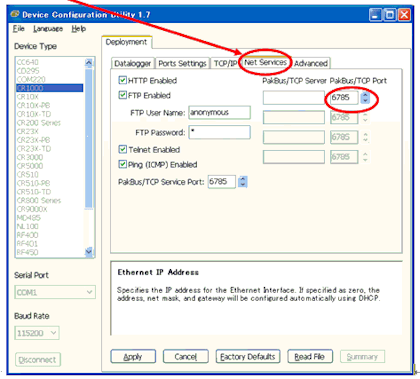The width and height of the screenshot is (420, 379).
Task: Click the device list scrollbar thumb
Action: (89, 138)
